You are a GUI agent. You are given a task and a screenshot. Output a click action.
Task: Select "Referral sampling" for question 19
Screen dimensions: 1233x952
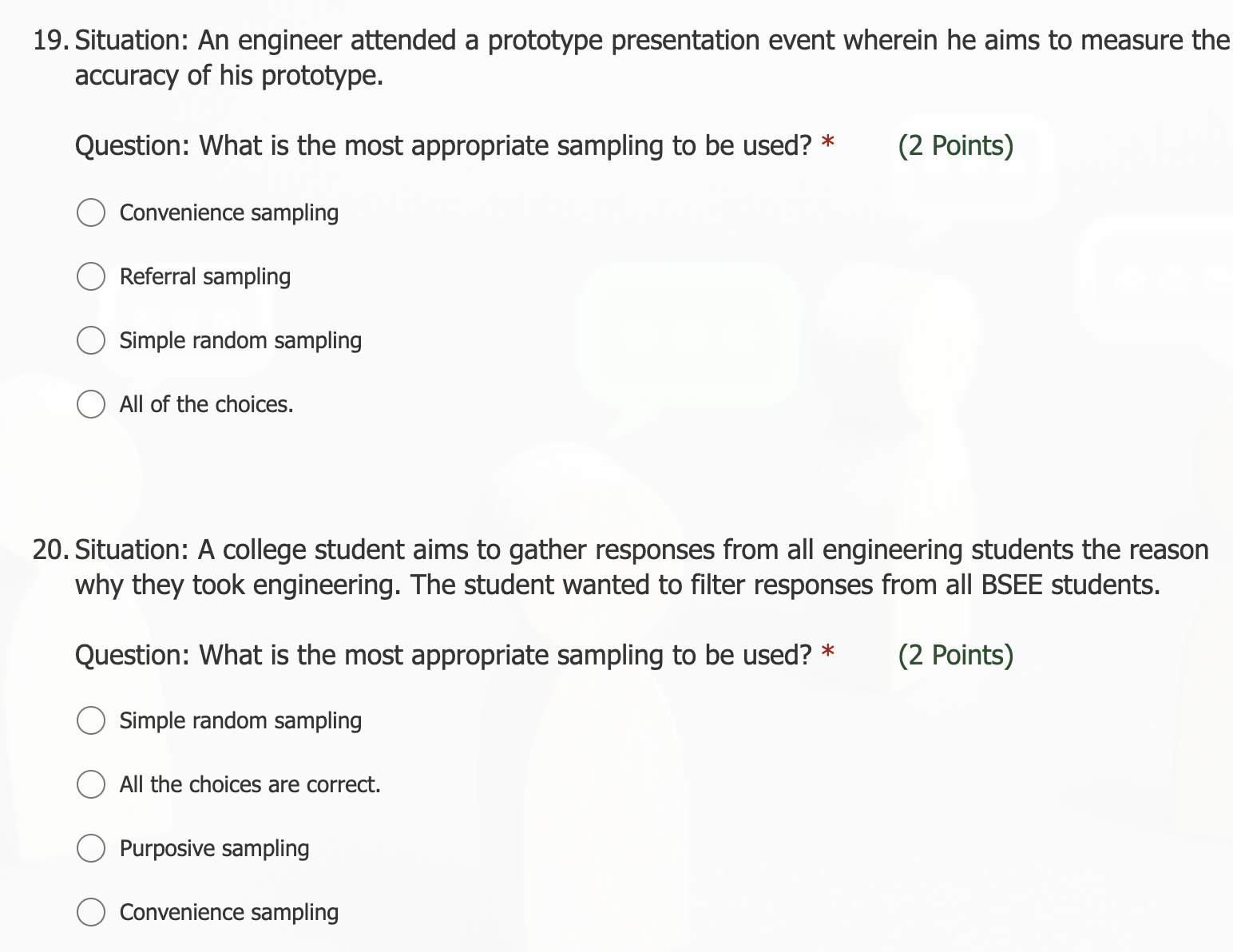tap(91, 276)
